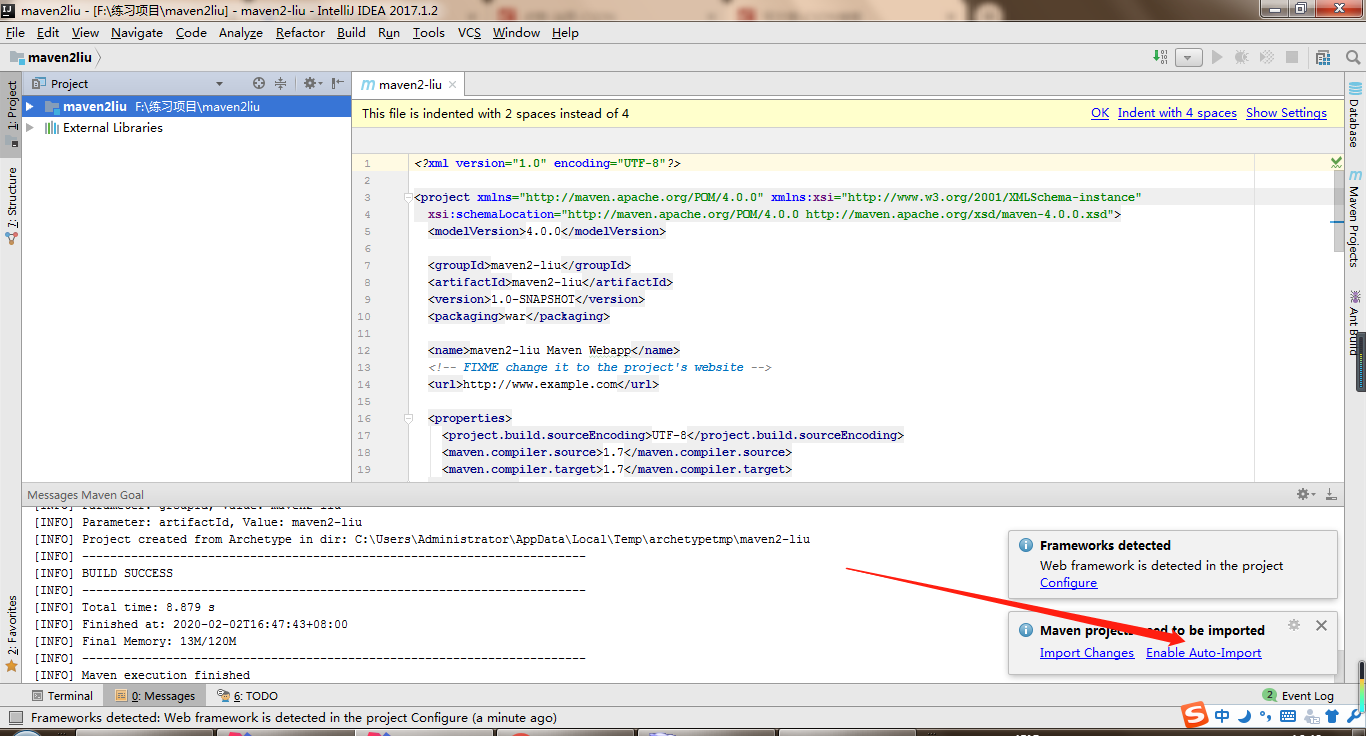1366x736 pixels.
Task: Click Configure link in Frameworks detected popup
Action: [x=1068, y=583]
